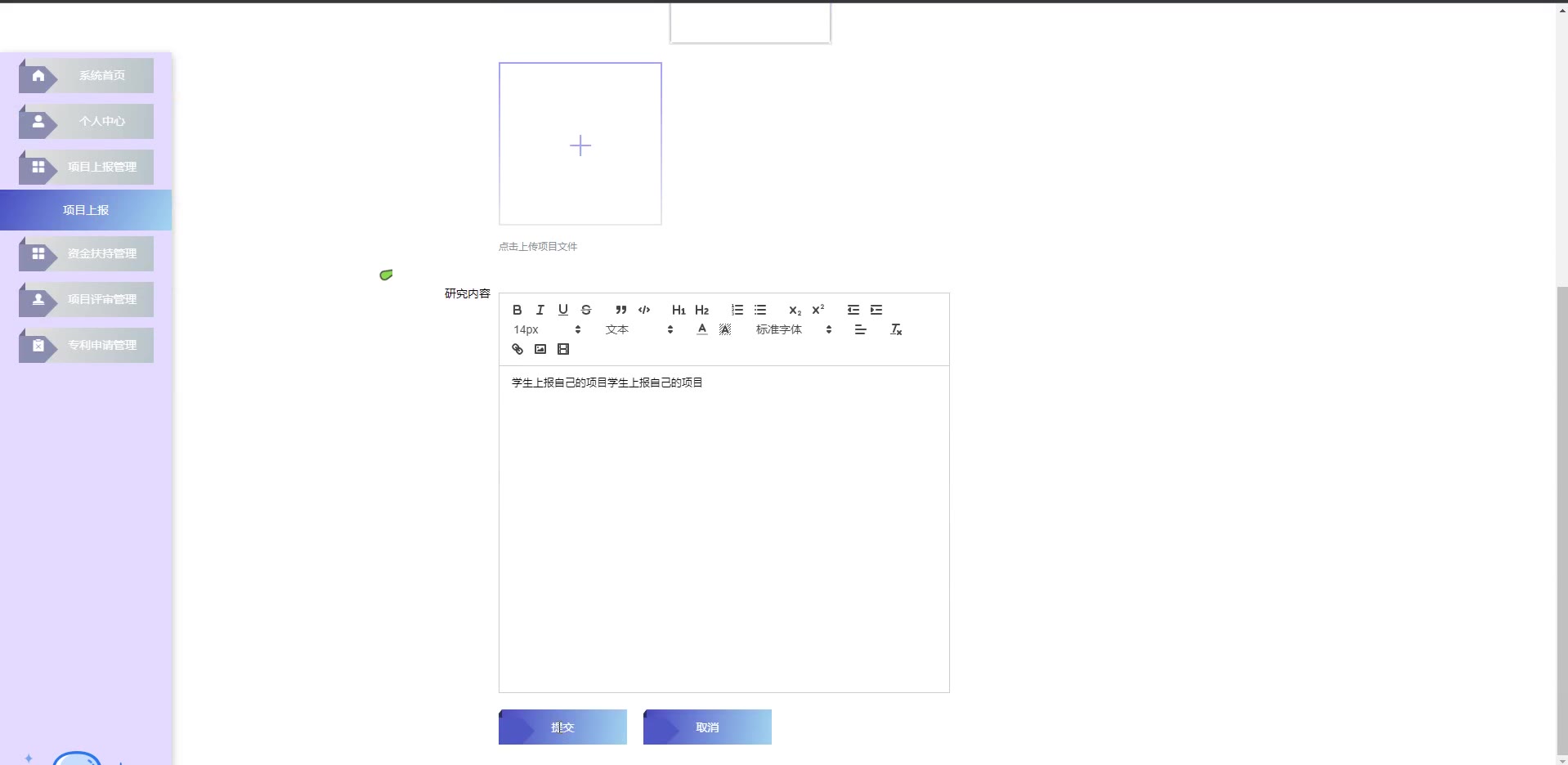Open the 标准字体 font dropdown
Image resolution: width=1568 pixels, height=765 pixels.
793,329
